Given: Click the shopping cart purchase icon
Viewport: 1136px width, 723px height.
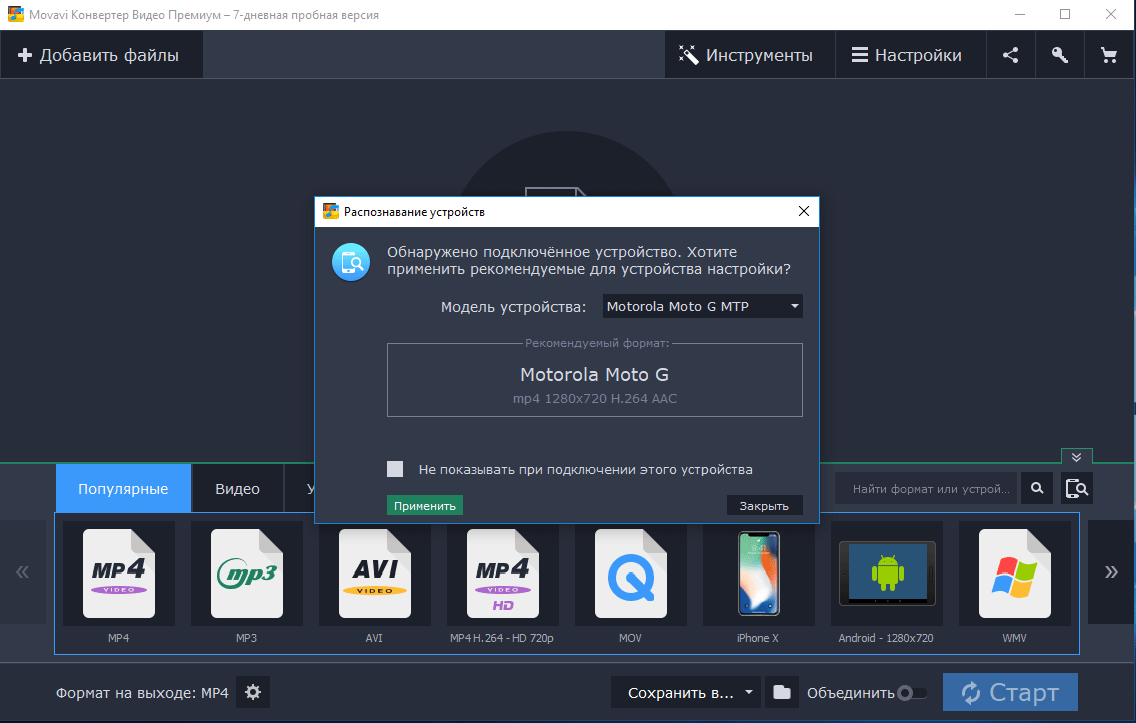Looking at the screenshot, I should pyautogui.click(x=1108, y=55).
